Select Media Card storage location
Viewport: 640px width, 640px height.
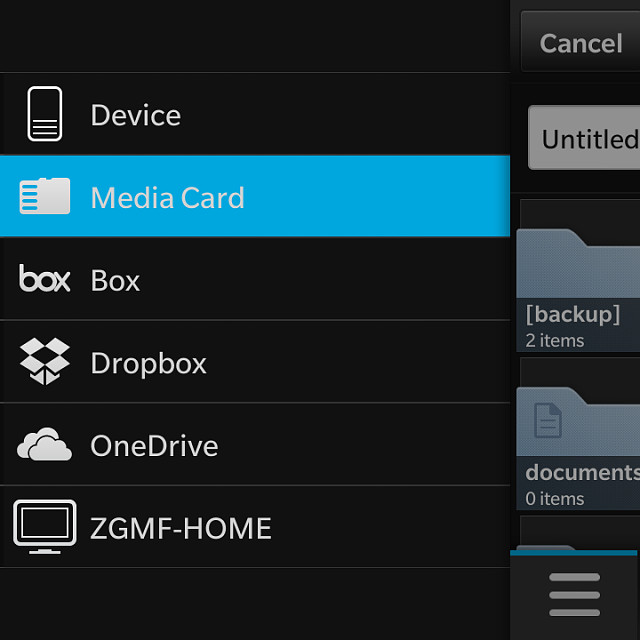[255, 196]
